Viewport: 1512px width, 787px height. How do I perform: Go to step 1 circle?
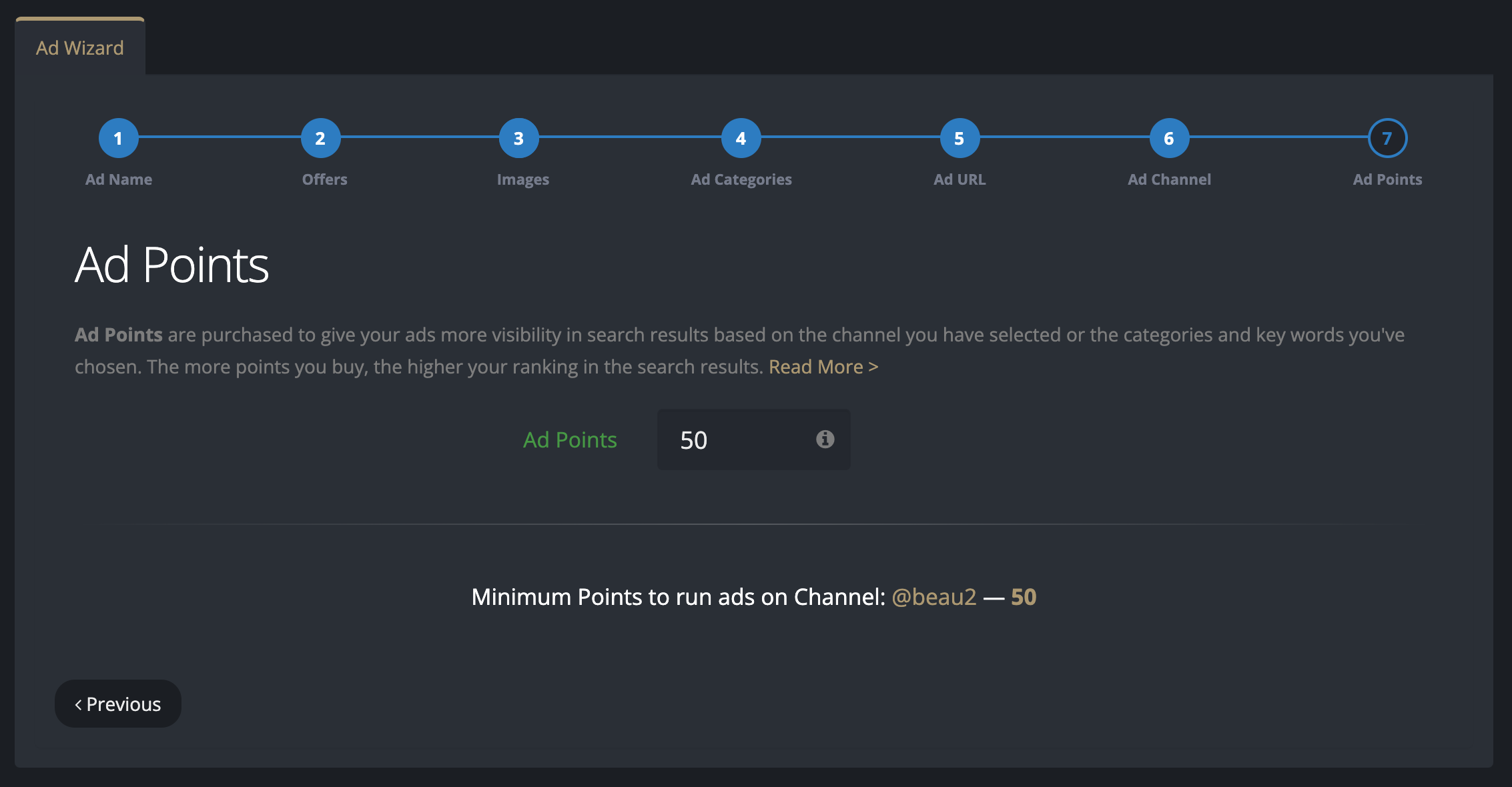click(x=119, y=138)
